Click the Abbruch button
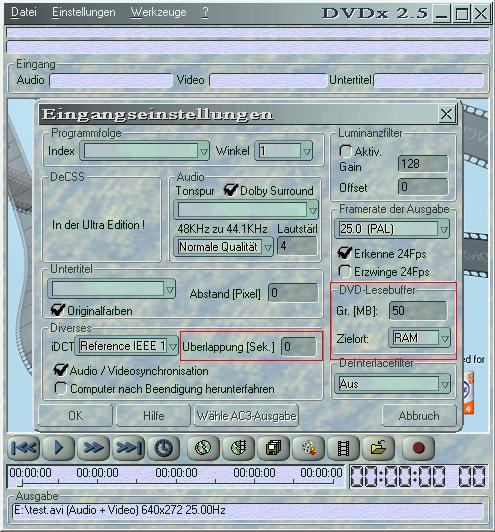Image resolution: width=495 pixels, height=532 pixels. point(419,416)
